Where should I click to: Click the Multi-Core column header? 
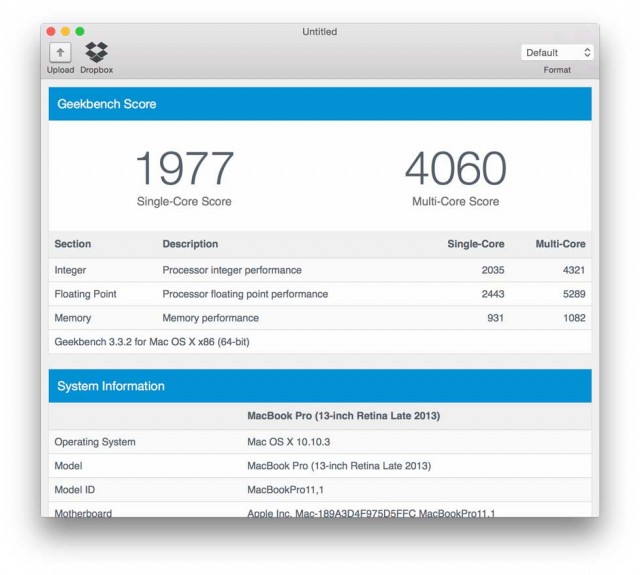pyautogui.click(x=560, y=244)
